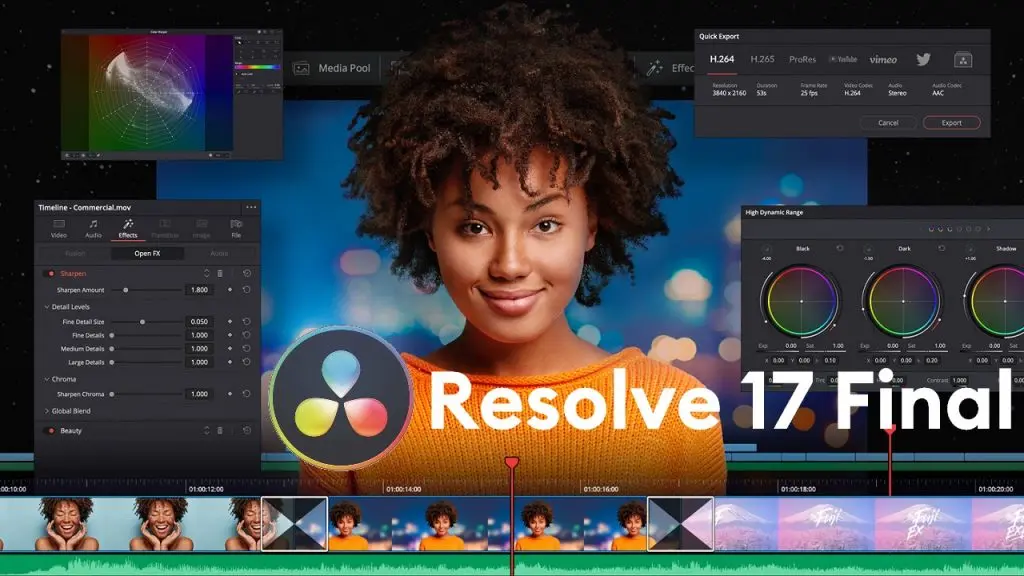Disable the Sharpen effect toggle
The image size is (1024, 576).
(x=50, y=273)
